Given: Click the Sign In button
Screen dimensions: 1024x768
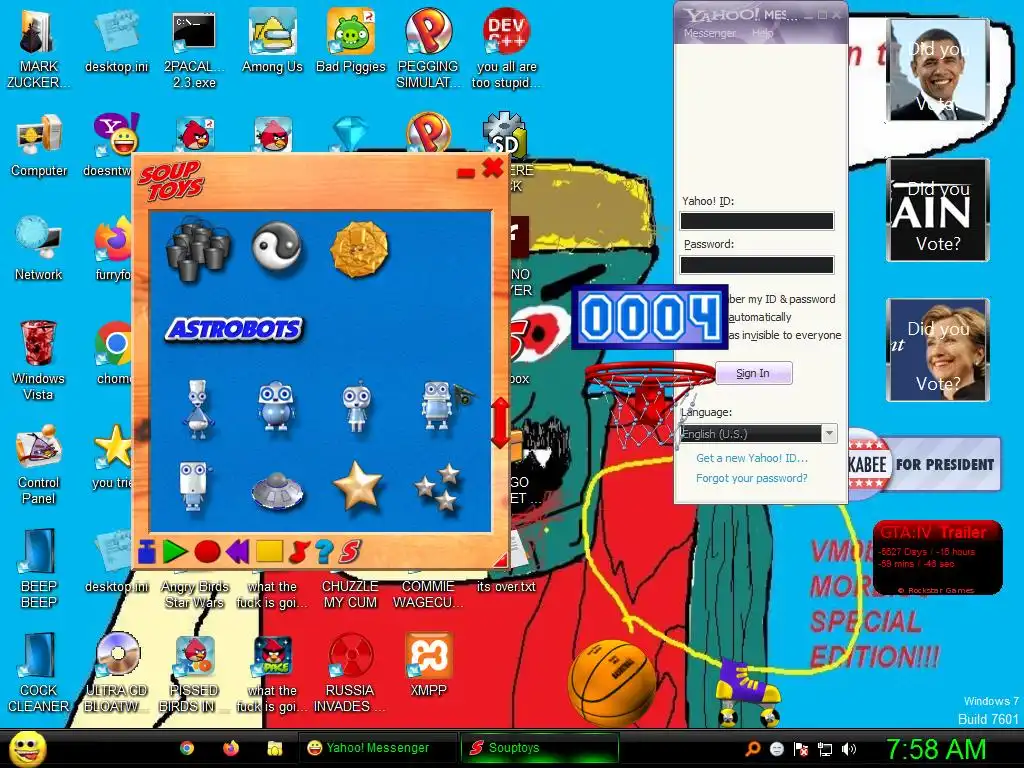Looking at the screenshot, I should click(754, 374).
